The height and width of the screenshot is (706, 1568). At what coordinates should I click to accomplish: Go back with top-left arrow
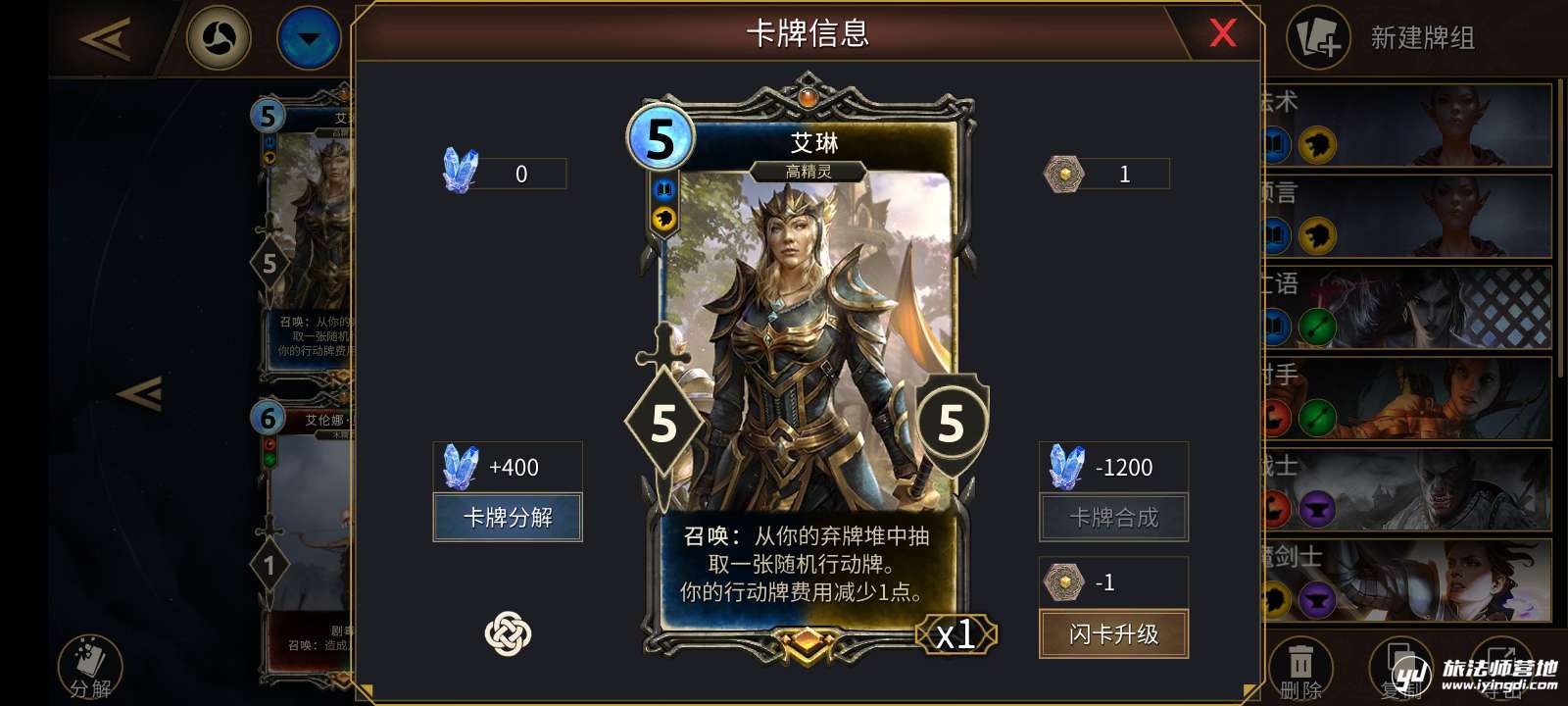click(105, 39)
